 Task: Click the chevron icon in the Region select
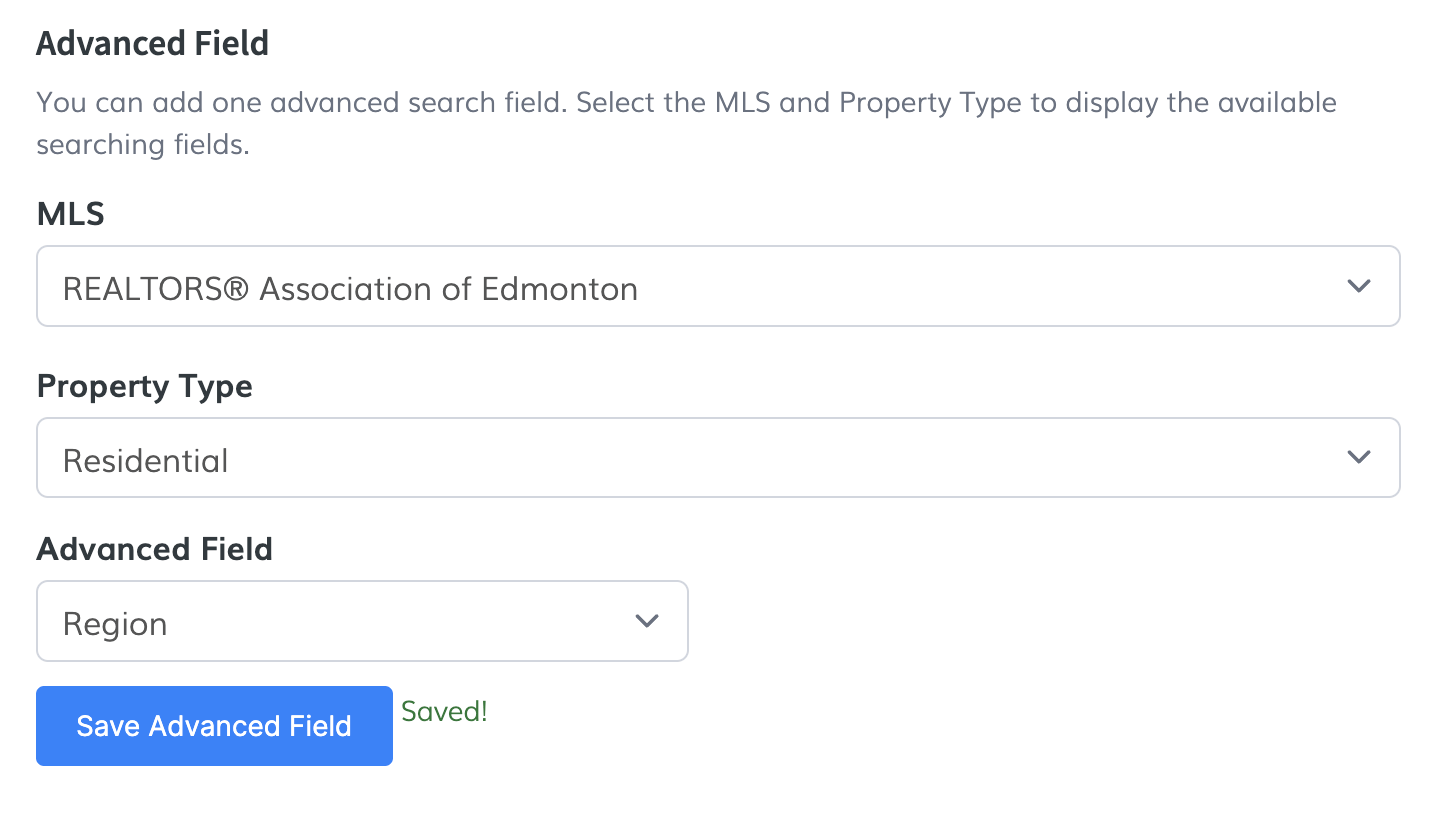click(x=647, y=621)
